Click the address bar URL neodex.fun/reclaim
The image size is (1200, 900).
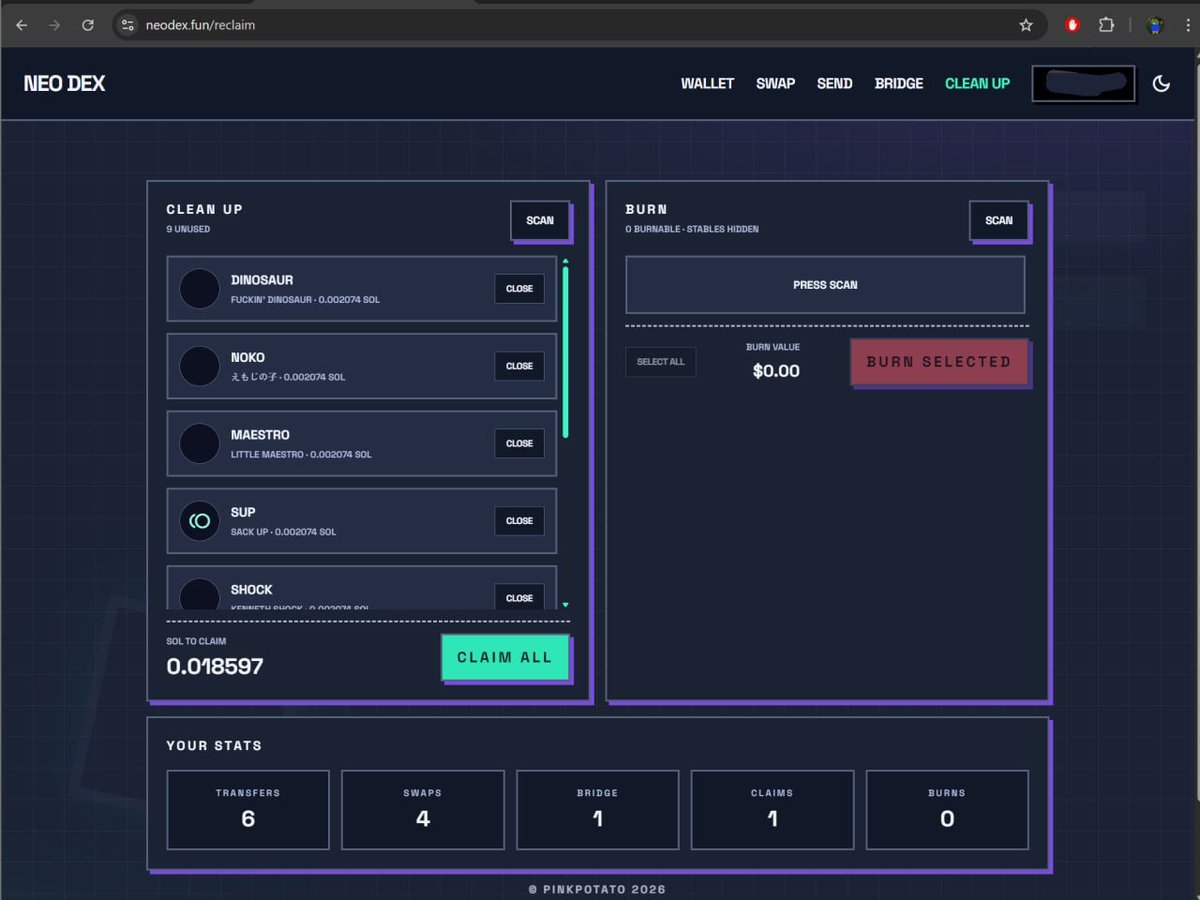click(203, 25)
